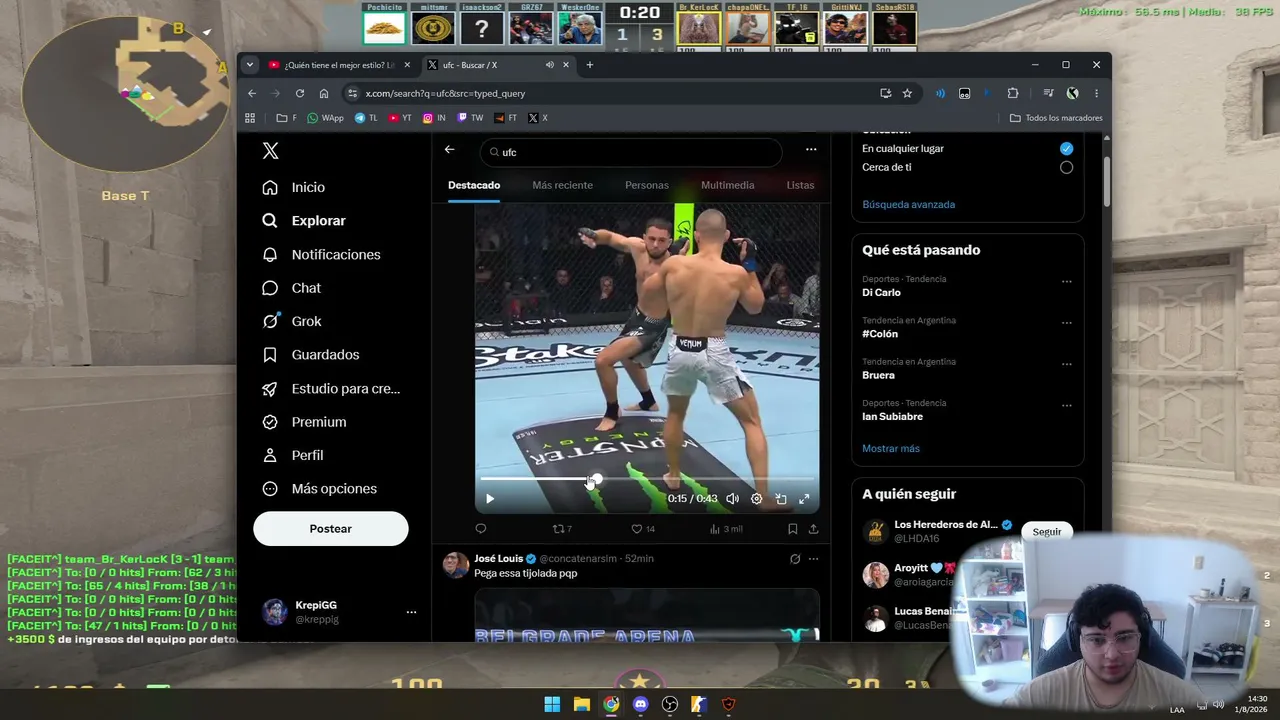Click the Chrome home button

coord(324,93)
